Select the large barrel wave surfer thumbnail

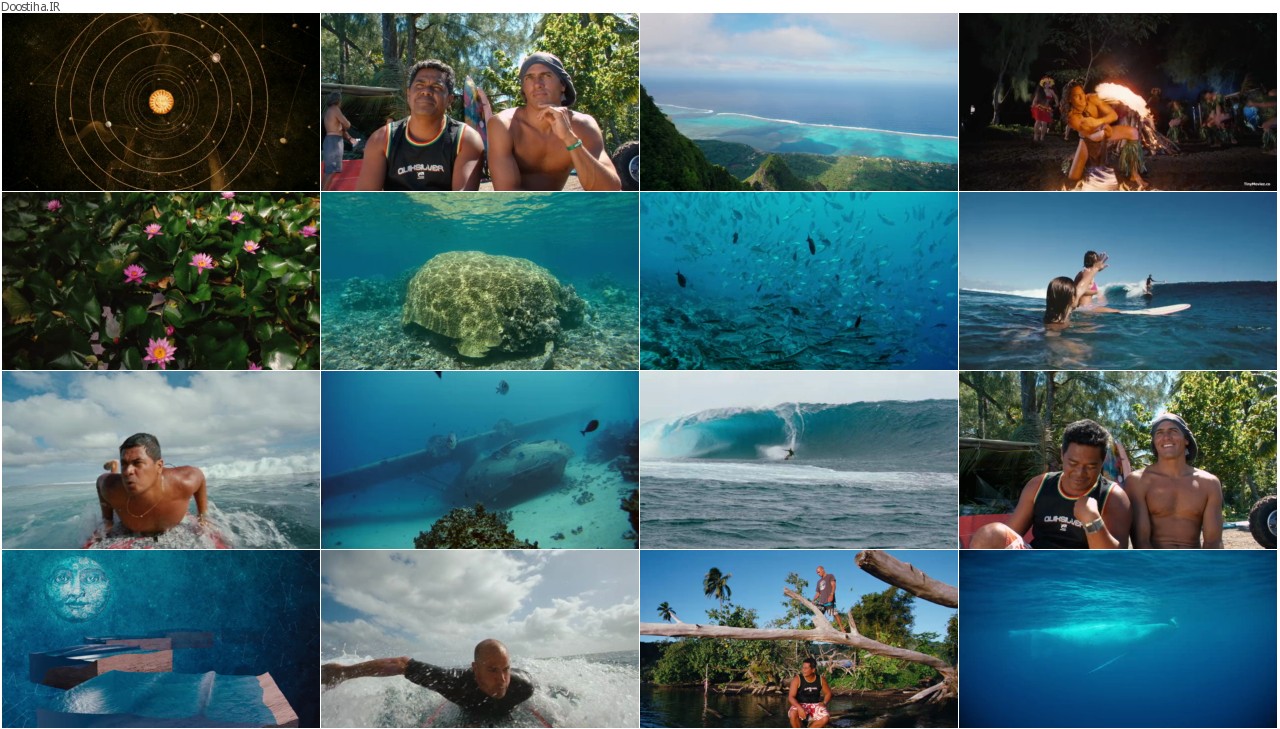click(x=799, y=460)
